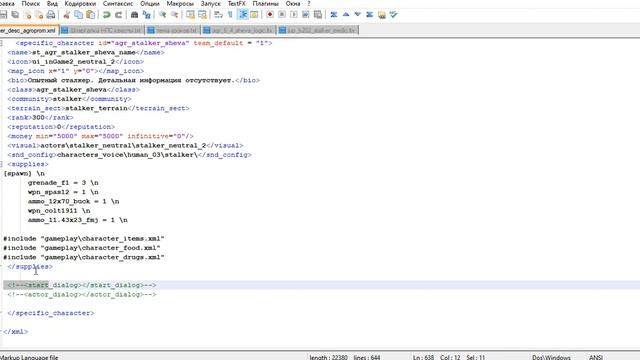The height and width of the screenshot is (360, 640).
Task: Select the agroprom.xml document tab
Action: tap(29, 30)
